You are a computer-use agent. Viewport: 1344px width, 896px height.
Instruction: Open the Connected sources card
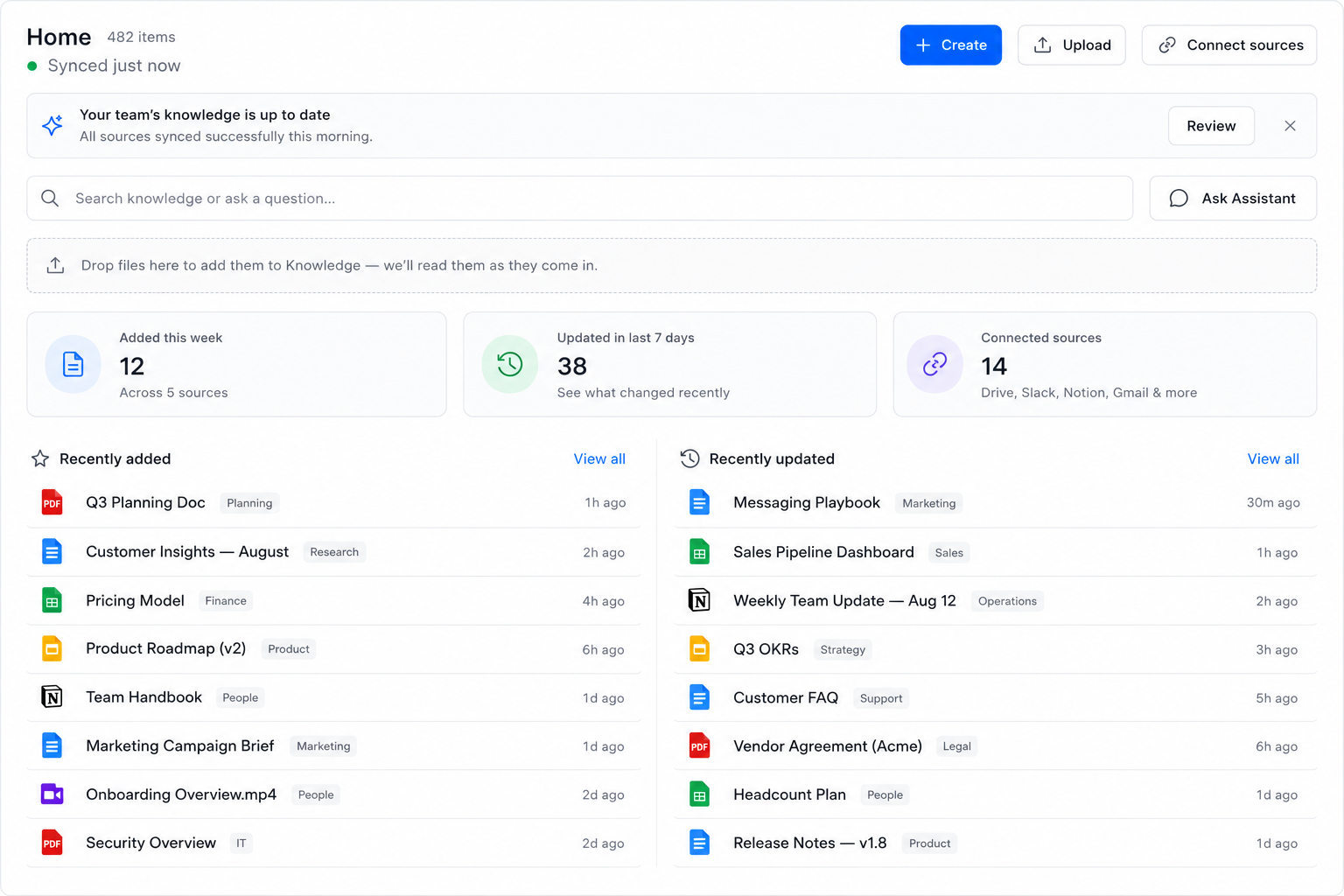pos(1105,364)
